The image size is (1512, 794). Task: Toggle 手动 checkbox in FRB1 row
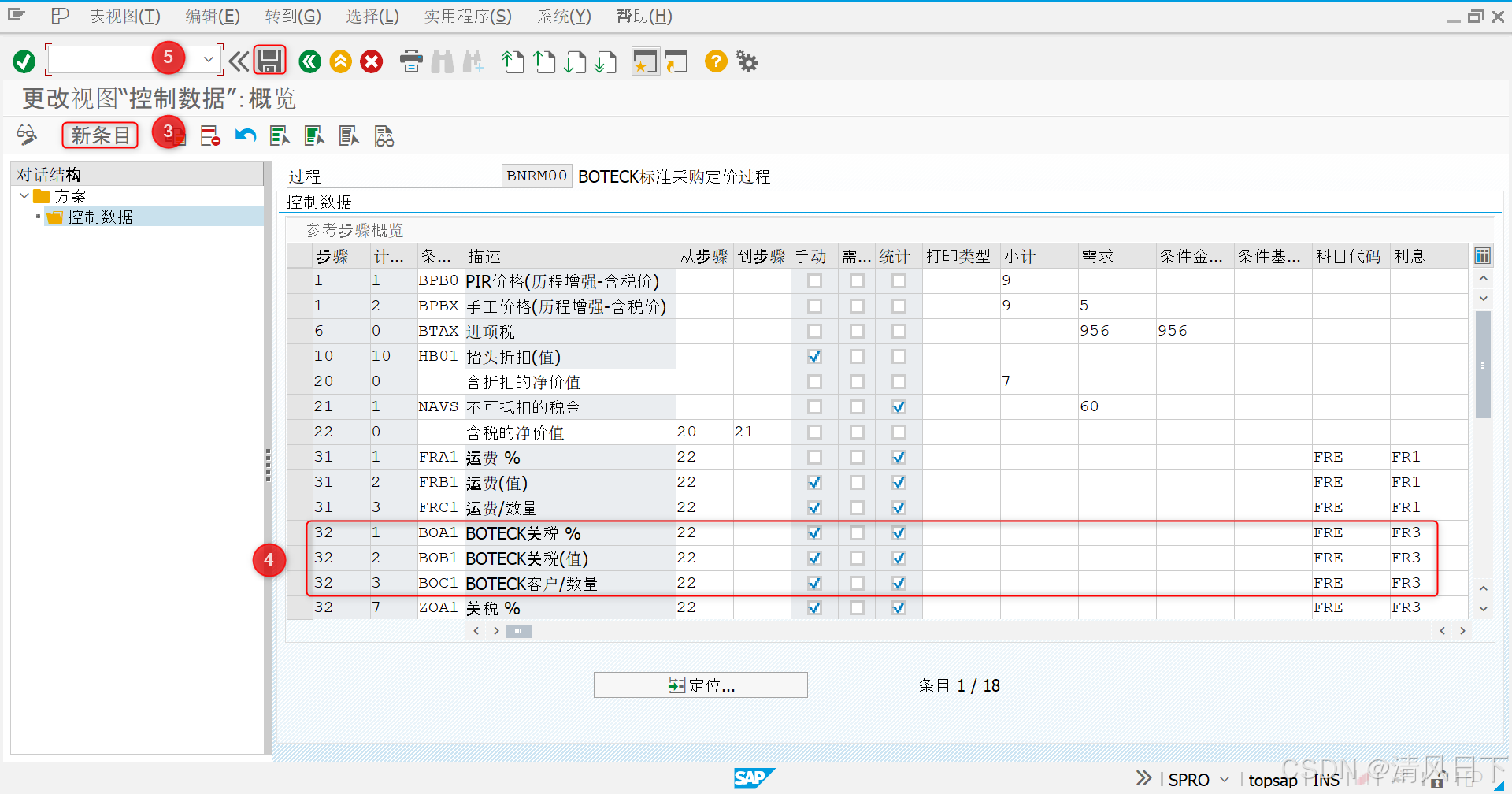click(814, 483)
